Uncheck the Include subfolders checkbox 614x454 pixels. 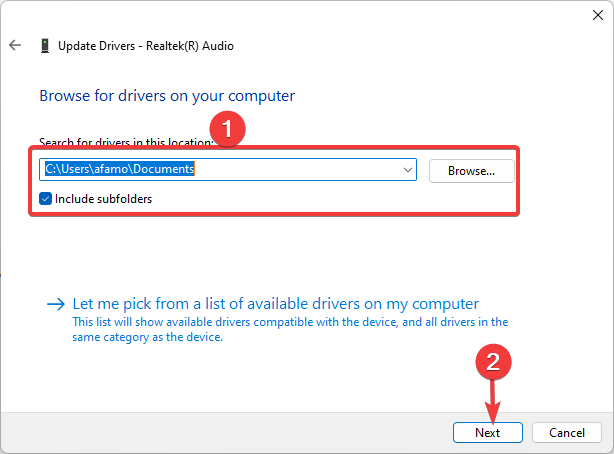point(46,198)
